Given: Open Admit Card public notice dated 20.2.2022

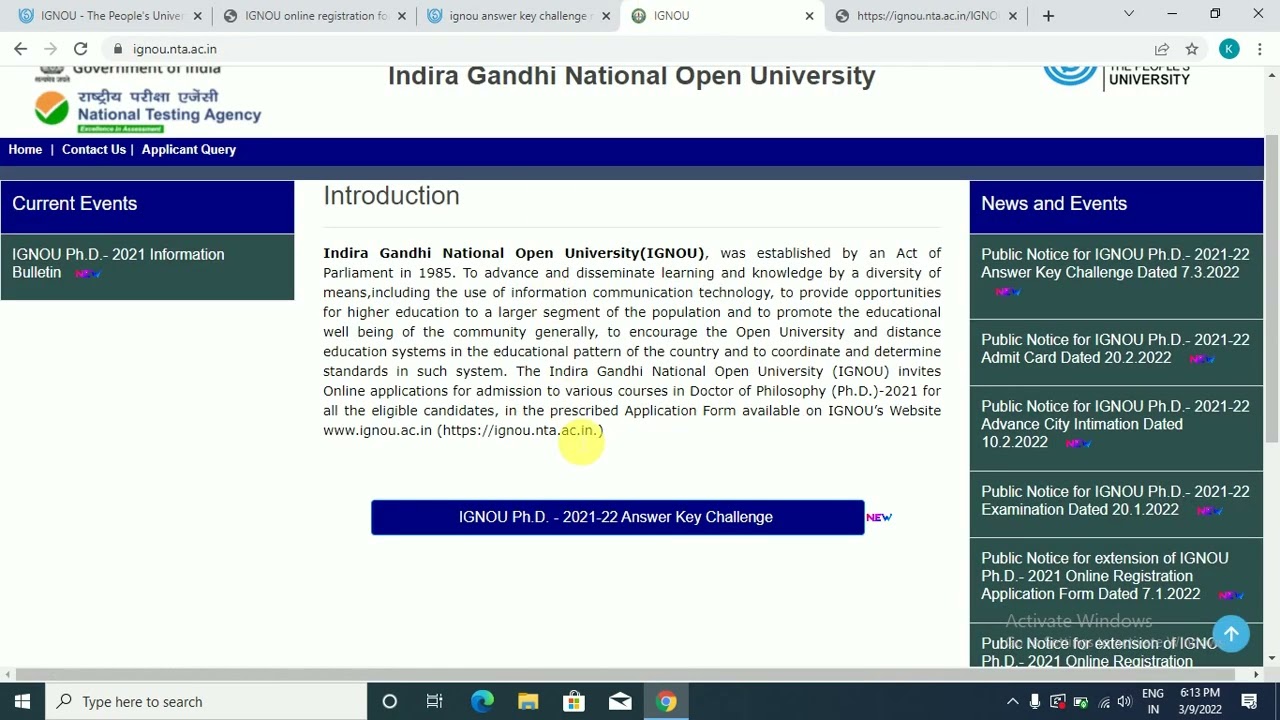Looking at the screenshot, I should [x=1115, y=348].
